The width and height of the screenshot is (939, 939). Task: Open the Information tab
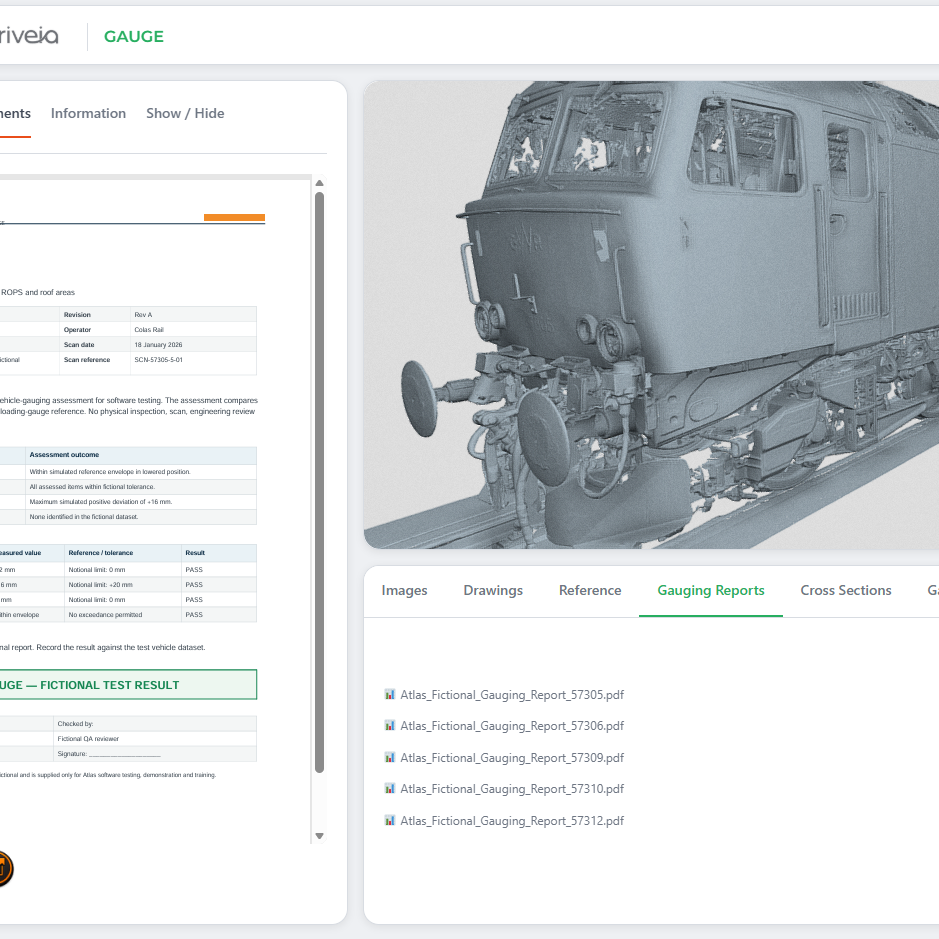tap(88, 113)
